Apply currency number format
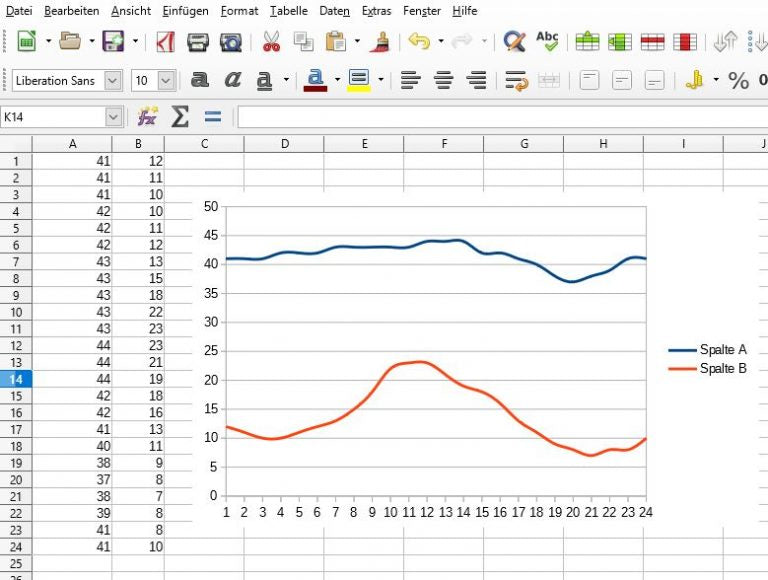Image resolution: width=768 pixels, height=580 pixels. pos(694,80)
